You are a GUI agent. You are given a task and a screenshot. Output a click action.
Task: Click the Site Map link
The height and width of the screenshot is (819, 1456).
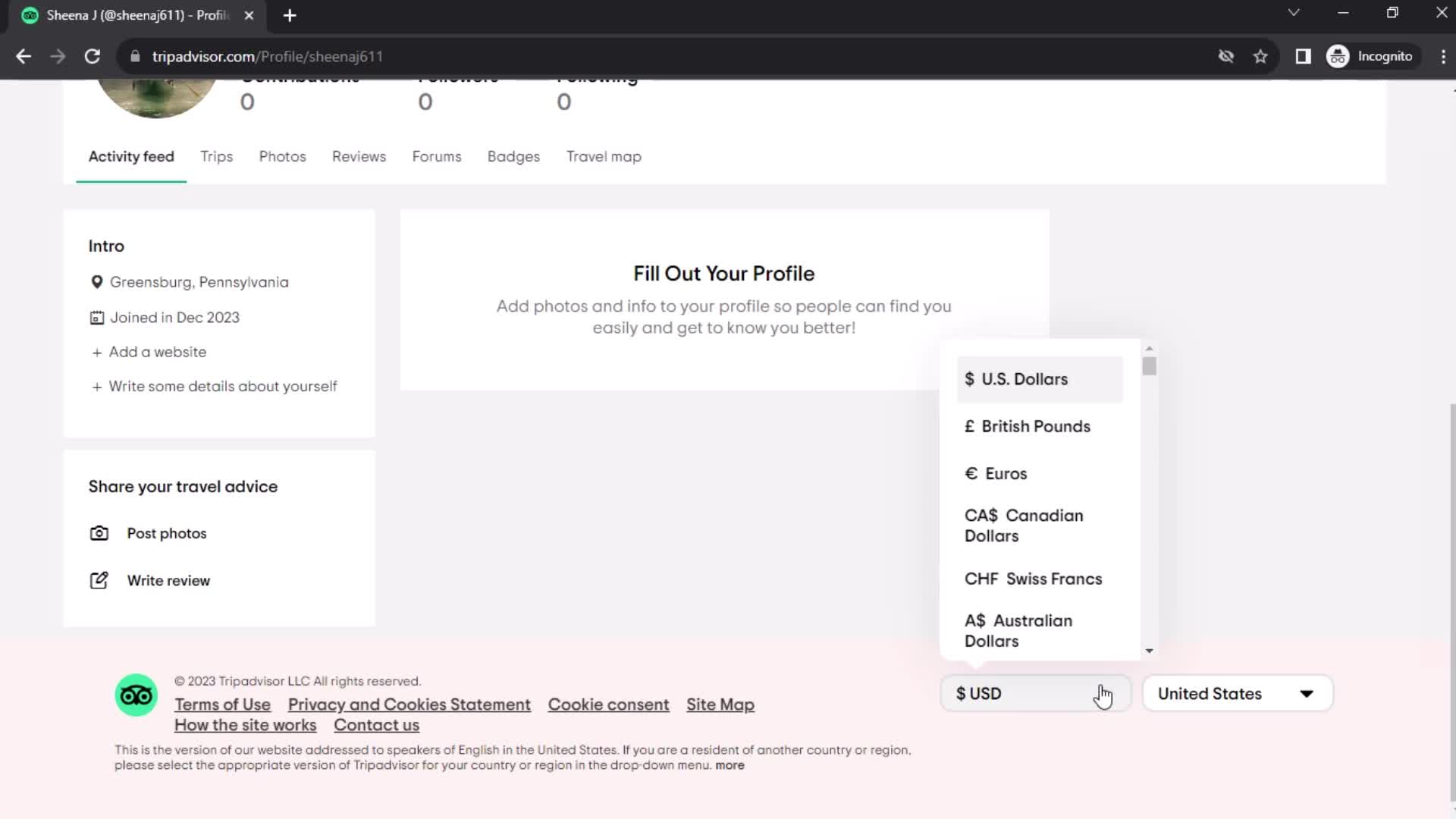coord(720,704)
